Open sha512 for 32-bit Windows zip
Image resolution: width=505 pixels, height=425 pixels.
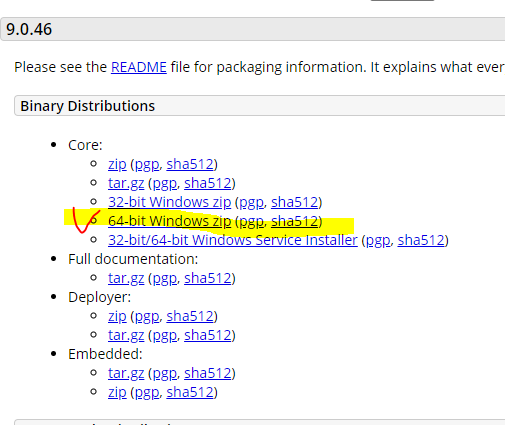295,202
